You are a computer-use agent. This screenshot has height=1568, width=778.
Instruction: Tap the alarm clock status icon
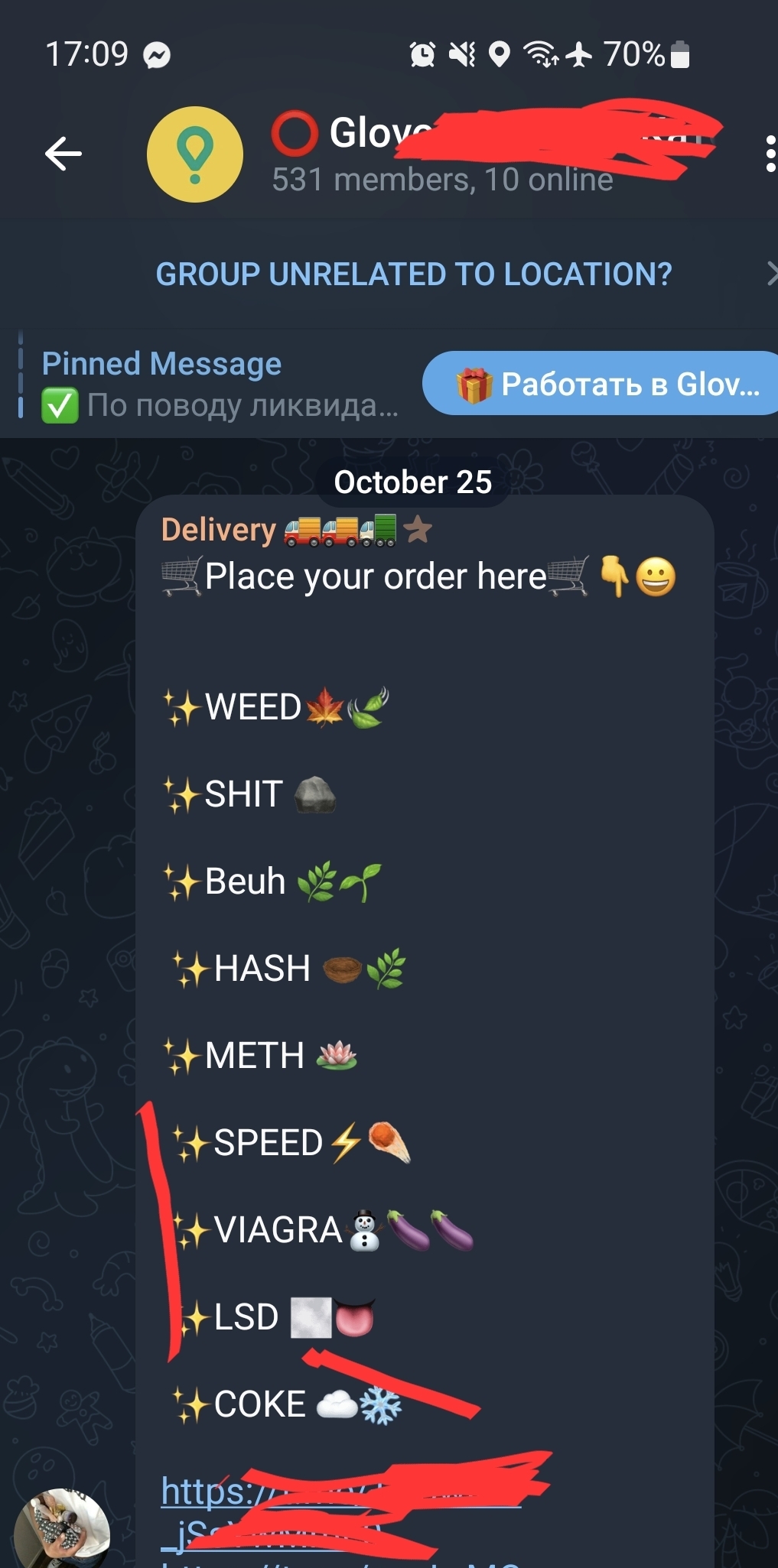tap(422, 54)
